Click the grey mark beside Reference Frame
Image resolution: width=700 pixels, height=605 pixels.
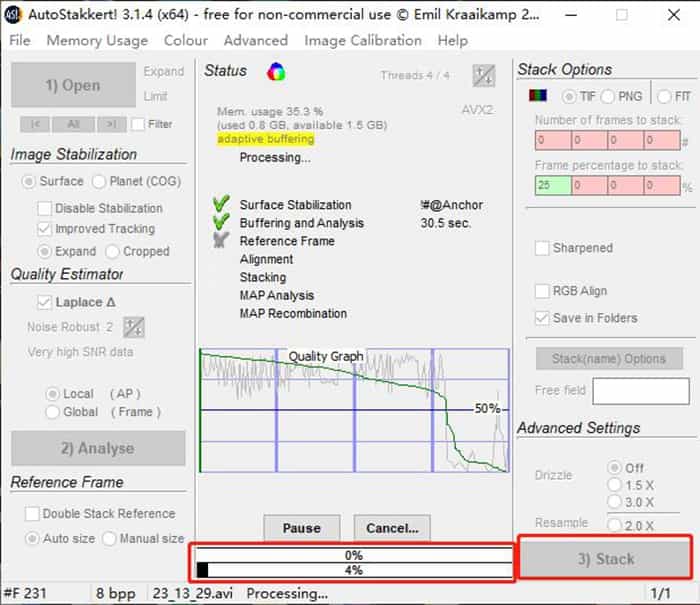[x=222, y=241]
